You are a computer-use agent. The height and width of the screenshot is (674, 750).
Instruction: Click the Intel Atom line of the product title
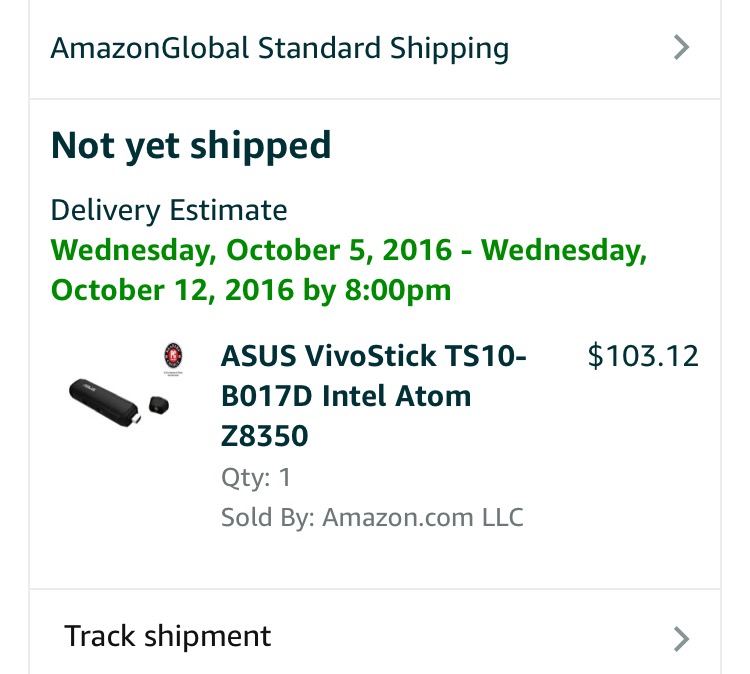pyautogui.click(x=345, y=396)
